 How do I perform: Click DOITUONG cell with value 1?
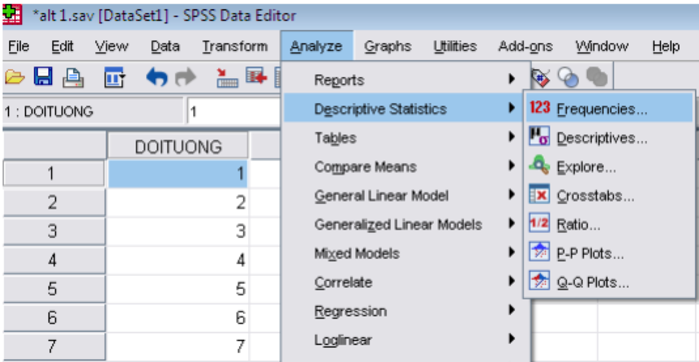click(178, 173)
